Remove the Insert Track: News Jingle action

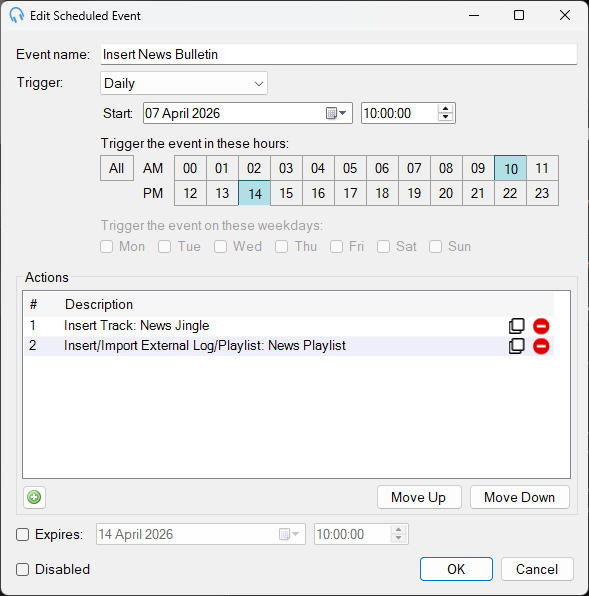point(541,326)
